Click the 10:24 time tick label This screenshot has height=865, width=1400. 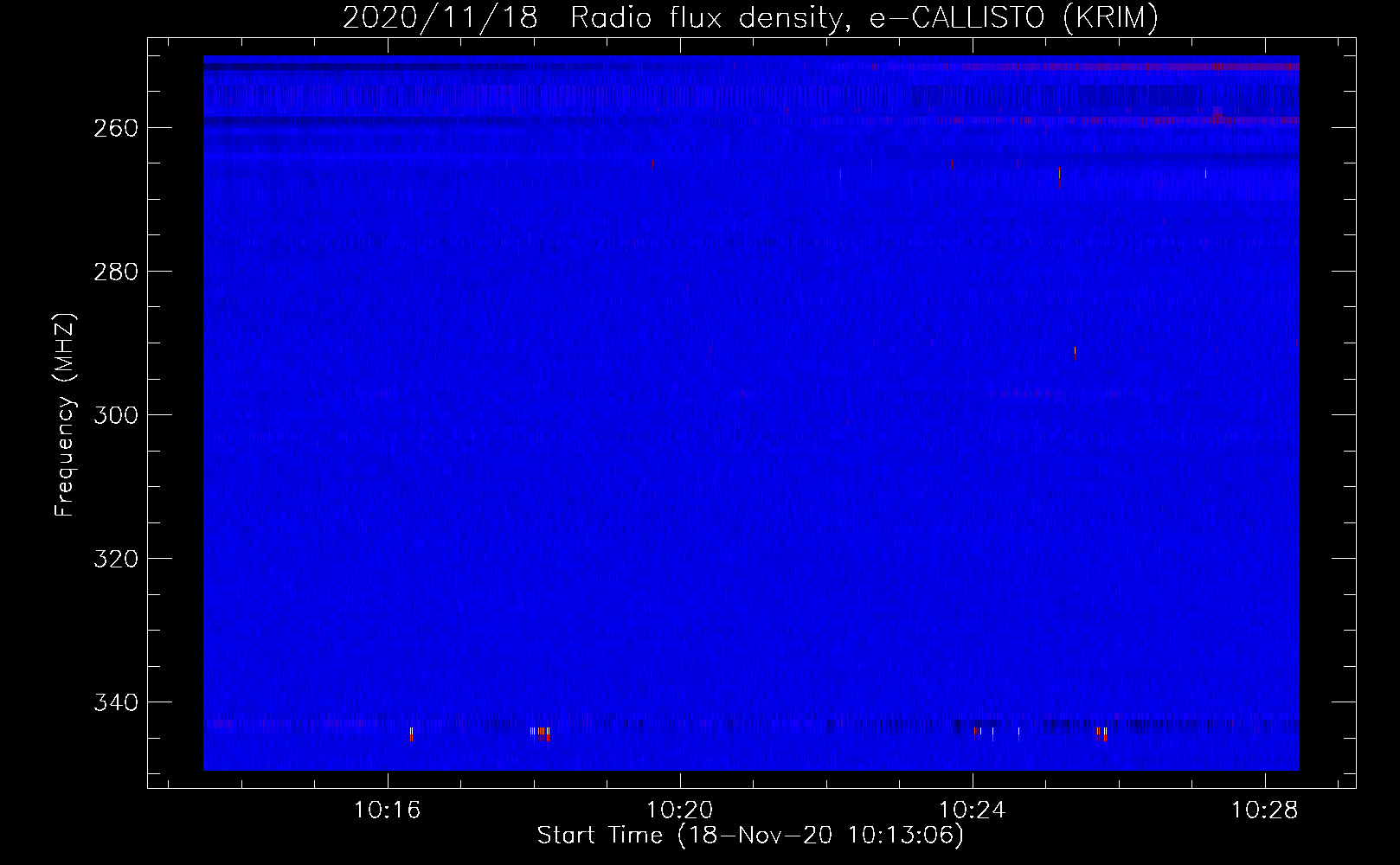tap(973, 811)
